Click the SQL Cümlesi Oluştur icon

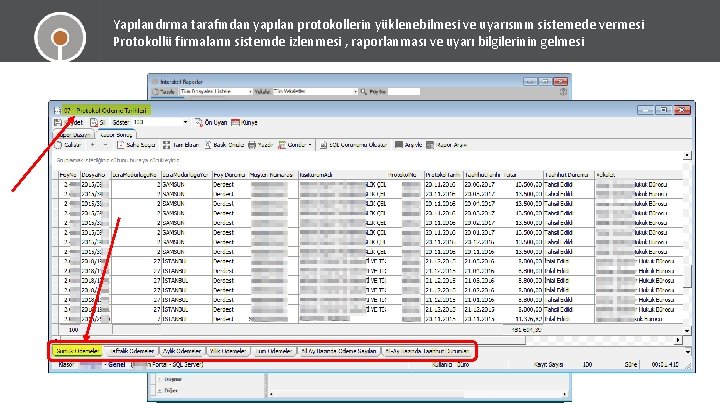(323, 145)
